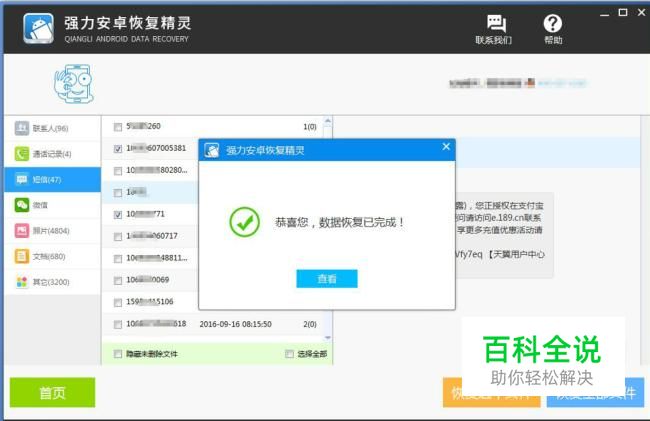650x421 pixels.
Task: Open the 帮助 question mark icon
Action: coord(553,24)
